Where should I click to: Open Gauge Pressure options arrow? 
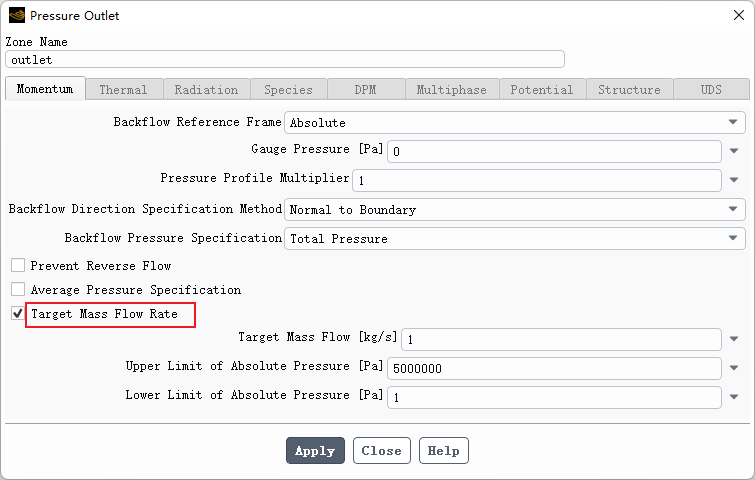coord(734,152)
